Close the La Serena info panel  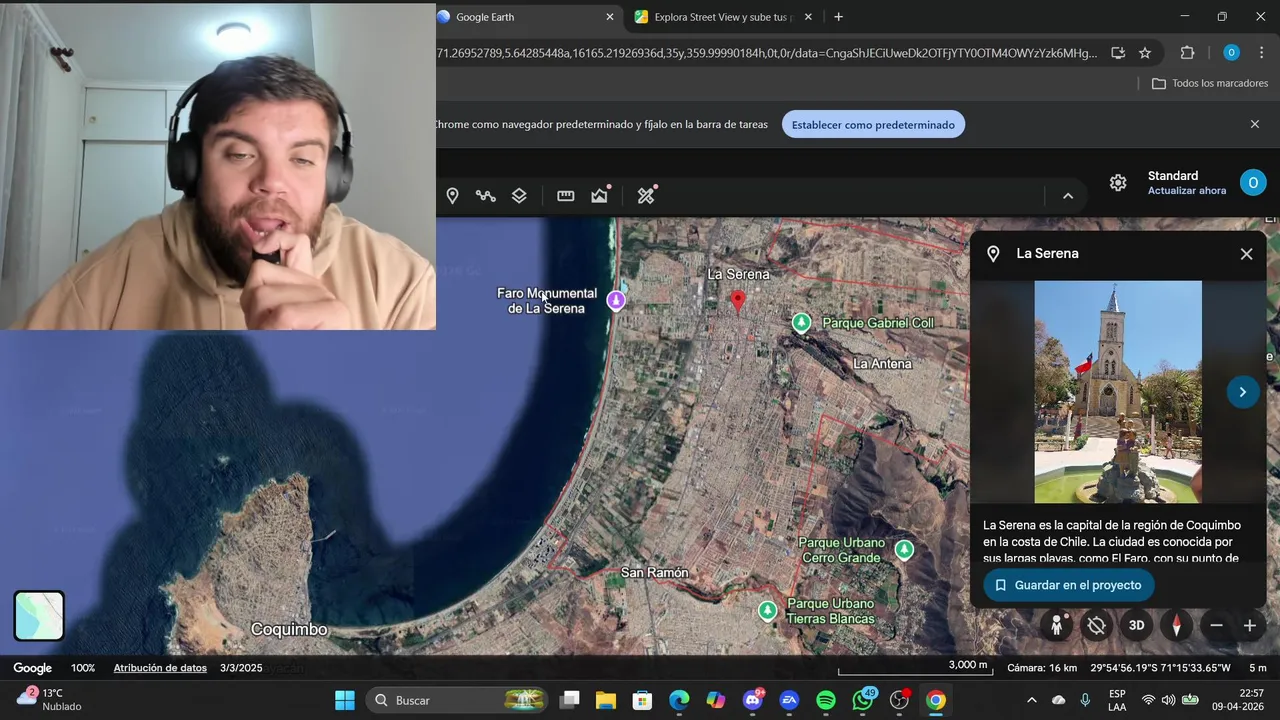[1246, 254]
